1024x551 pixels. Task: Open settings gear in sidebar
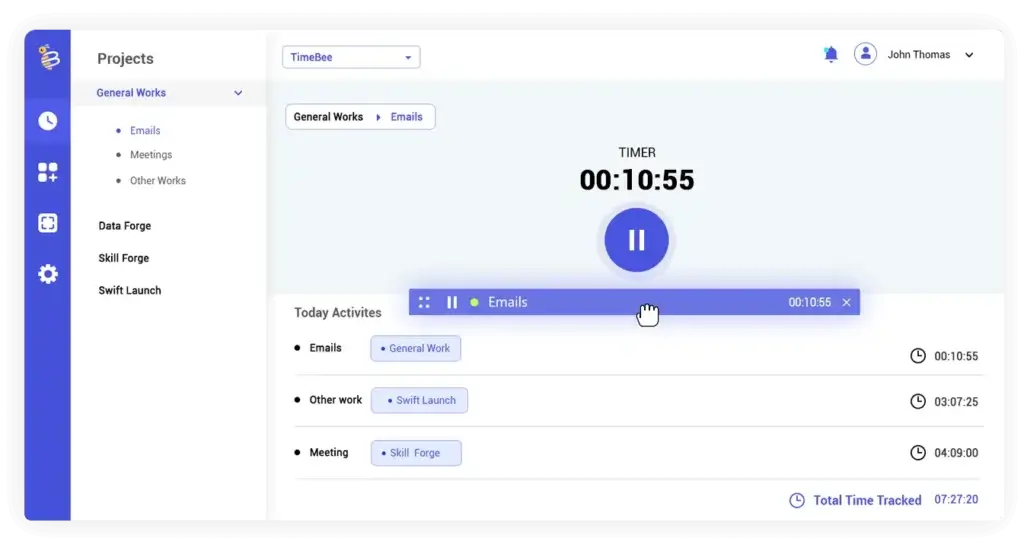48,274
